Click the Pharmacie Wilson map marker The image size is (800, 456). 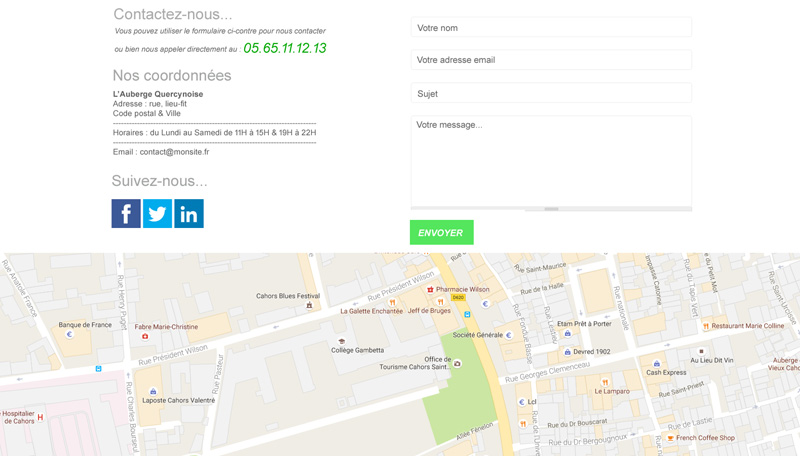tap(430, 289)
